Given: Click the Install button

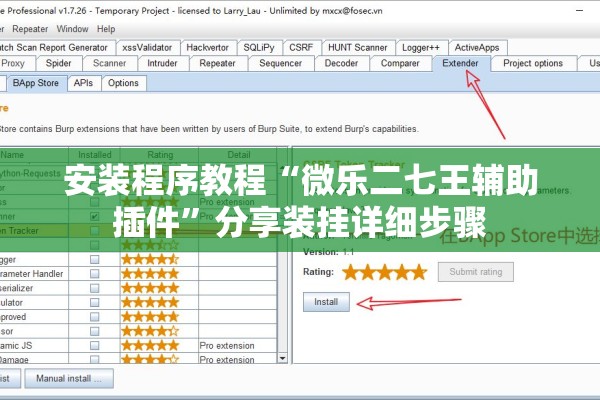Looking at the screenshot, I should coord(326,302).
